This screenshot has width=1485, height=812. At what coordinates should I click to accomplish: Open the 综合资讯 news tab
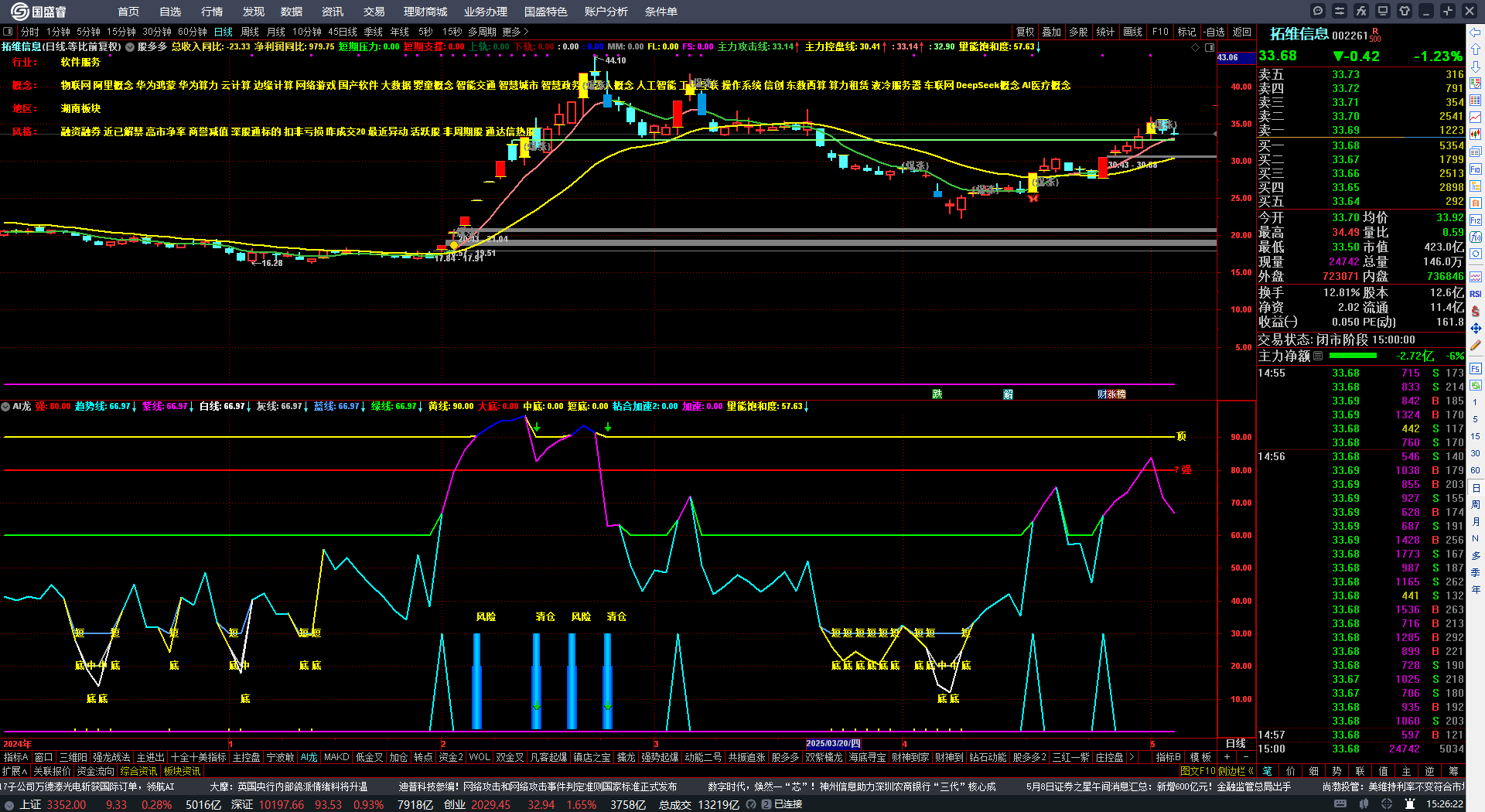pos(138,771)
